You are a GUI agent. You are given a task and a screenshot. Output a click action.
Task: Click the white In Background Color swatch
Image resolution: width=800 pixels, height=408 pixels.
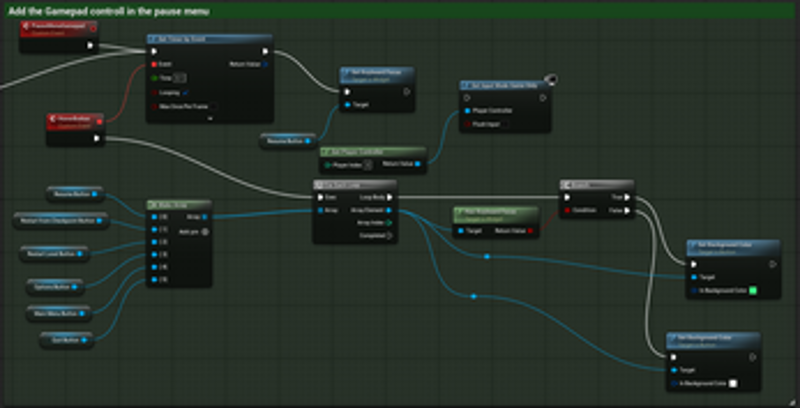[x=732, y=383]
